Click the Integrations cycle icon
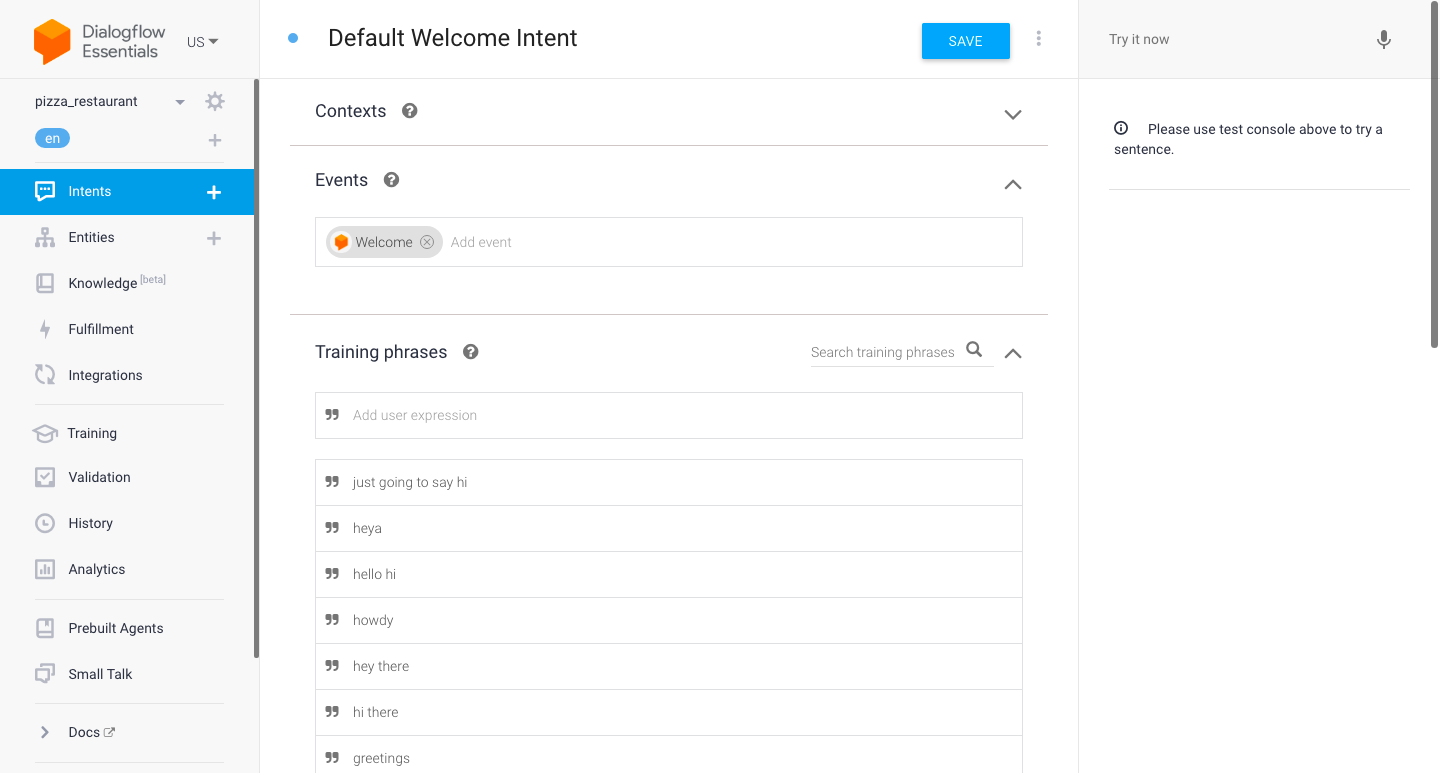This screenshot has height=773, width=1440. click(x=45, y=375)
